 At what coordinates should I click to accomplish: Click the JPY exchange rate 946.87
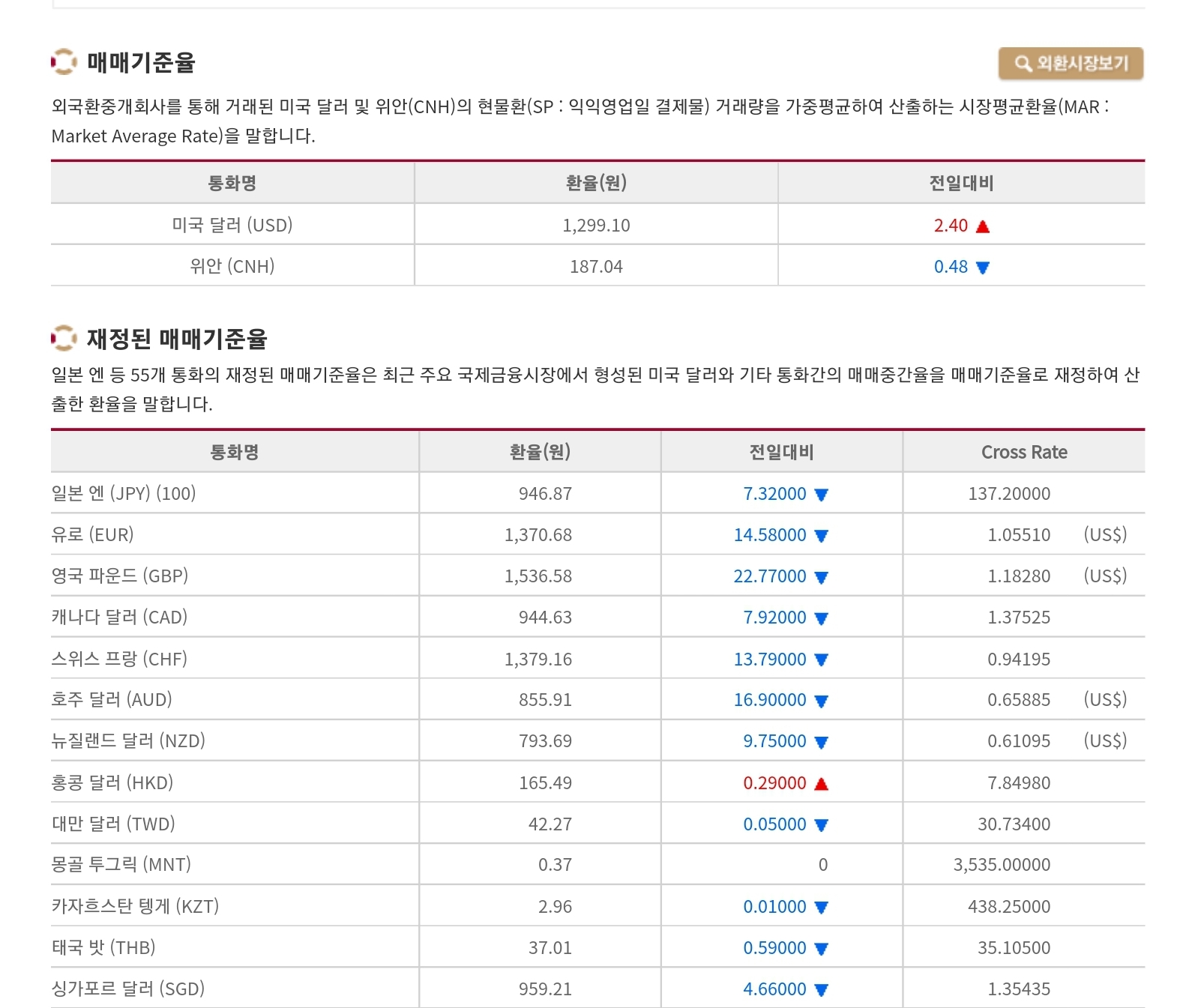pyautogui.click(x=545, y=494)
